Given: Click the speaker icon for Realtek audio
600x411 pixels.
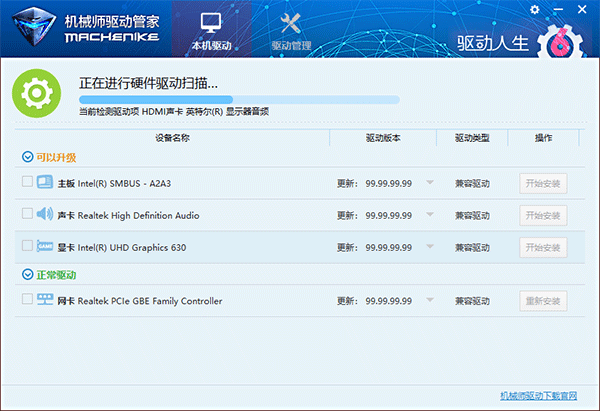Looking at the screenshot, I should coord(45,214).
